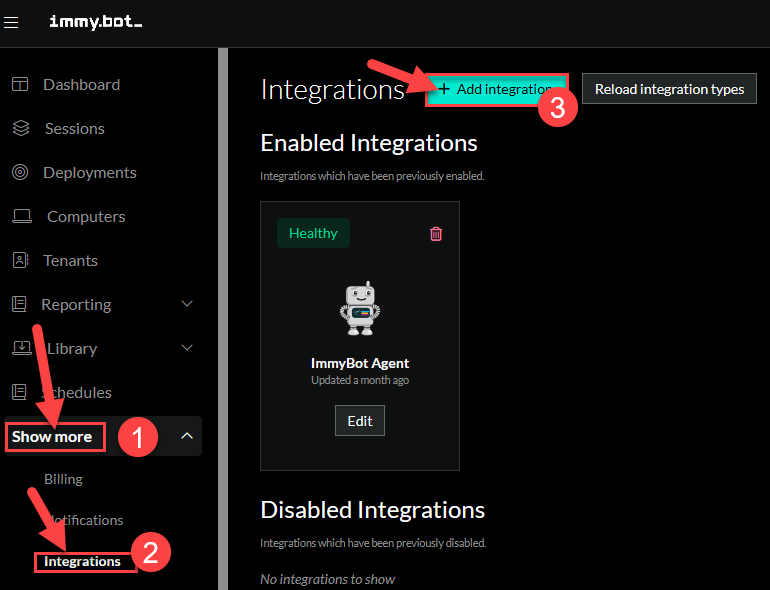Screen dimensions: 770x590
Task: Click the Dashboard icon in sidebar
Action: 20,85
